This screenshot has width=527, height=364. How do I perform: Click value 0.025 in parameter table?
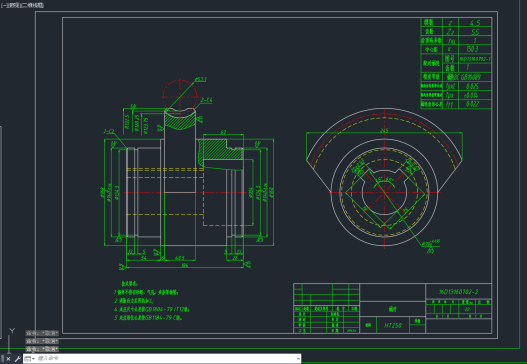click(472, 86)
